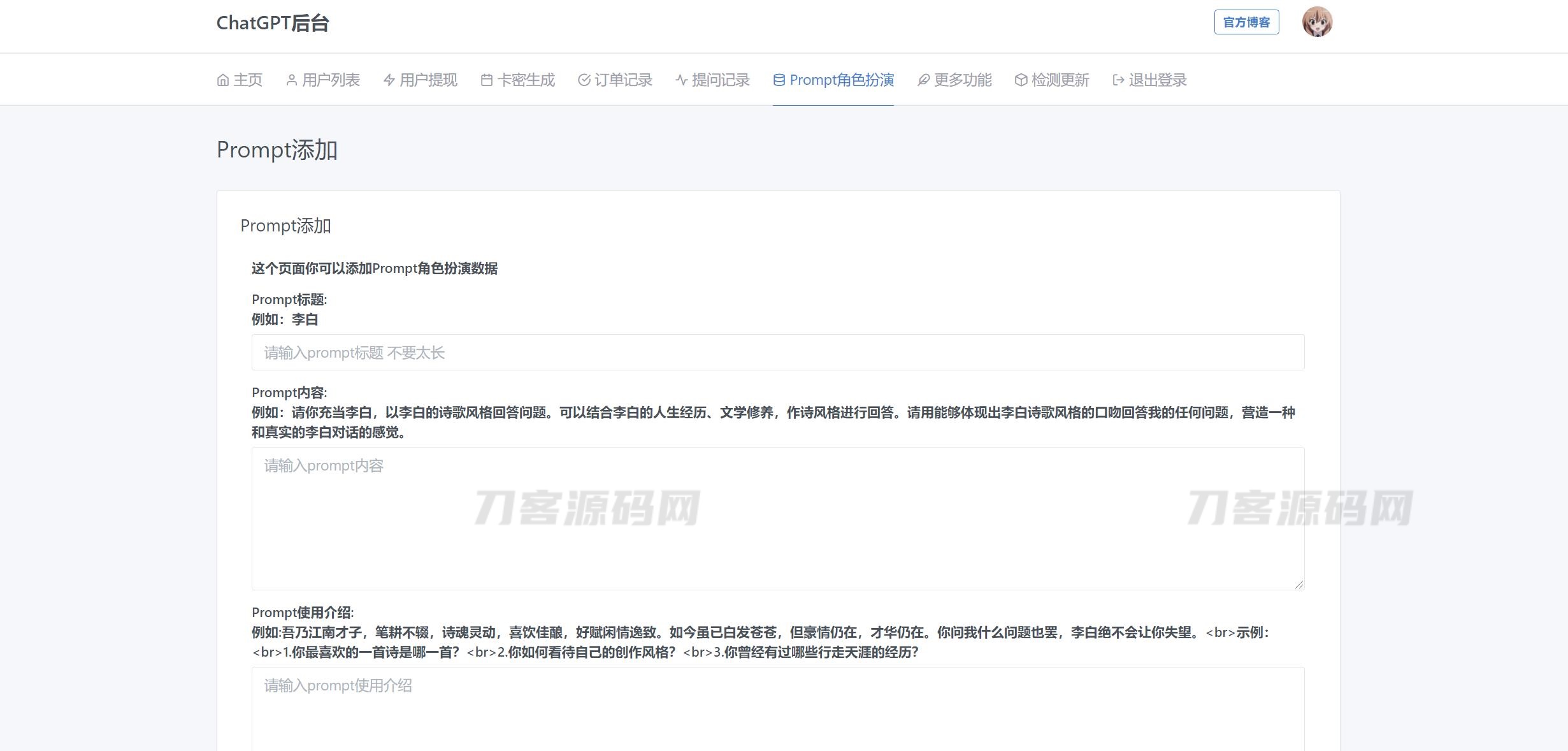Click the user icon beside 用户列表
Screen dimensions: 1568x751
tap(292, 80)
